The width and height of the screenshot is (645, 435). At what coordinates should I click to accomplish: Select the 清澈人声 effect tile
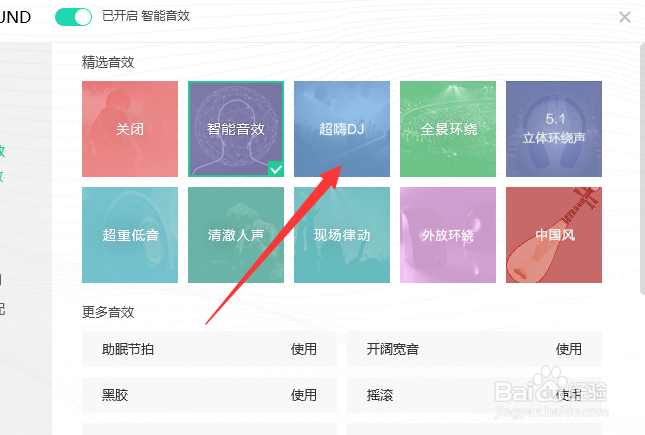[236, 235]
